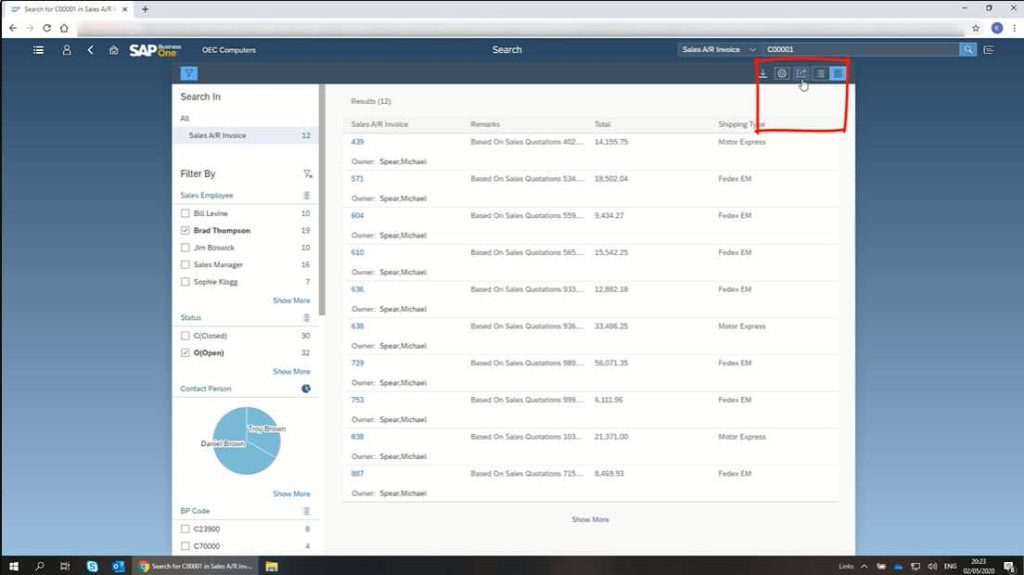The image size is (1024, 575).
Task: Clear filters with the Filter By icon
Action: coord(307,174)
